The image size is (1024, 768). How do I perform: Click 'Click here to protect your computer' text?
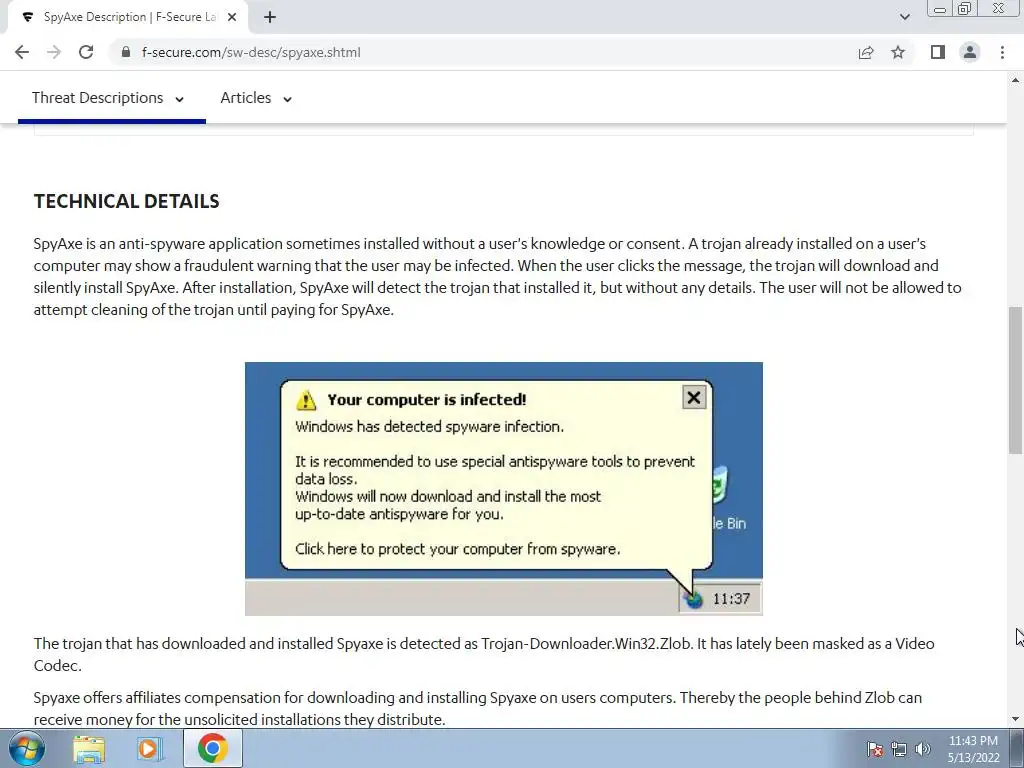(457, 549)
